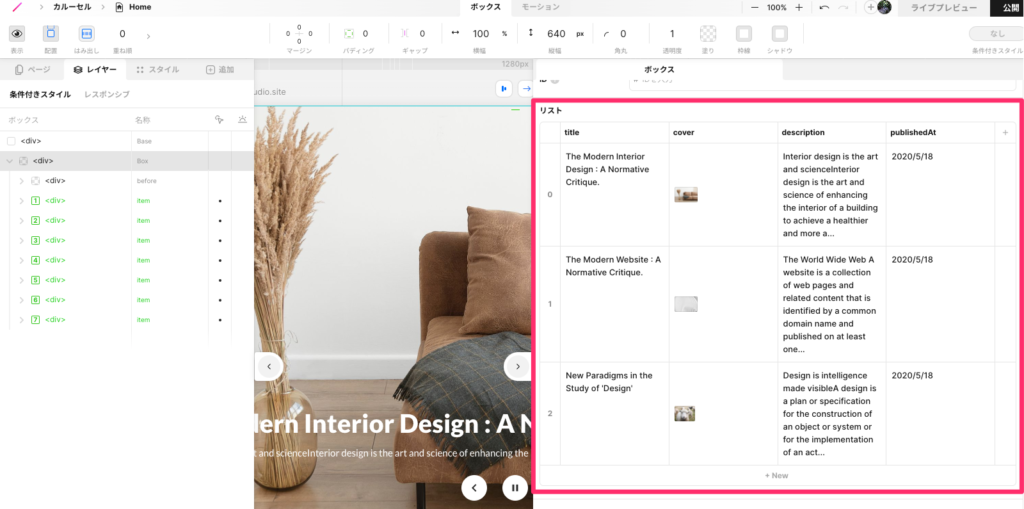Image resolution: width=1024 pixels, height=509 pixels.
Task: Expand the item layer numbered 1
Action: click(21, 201)
